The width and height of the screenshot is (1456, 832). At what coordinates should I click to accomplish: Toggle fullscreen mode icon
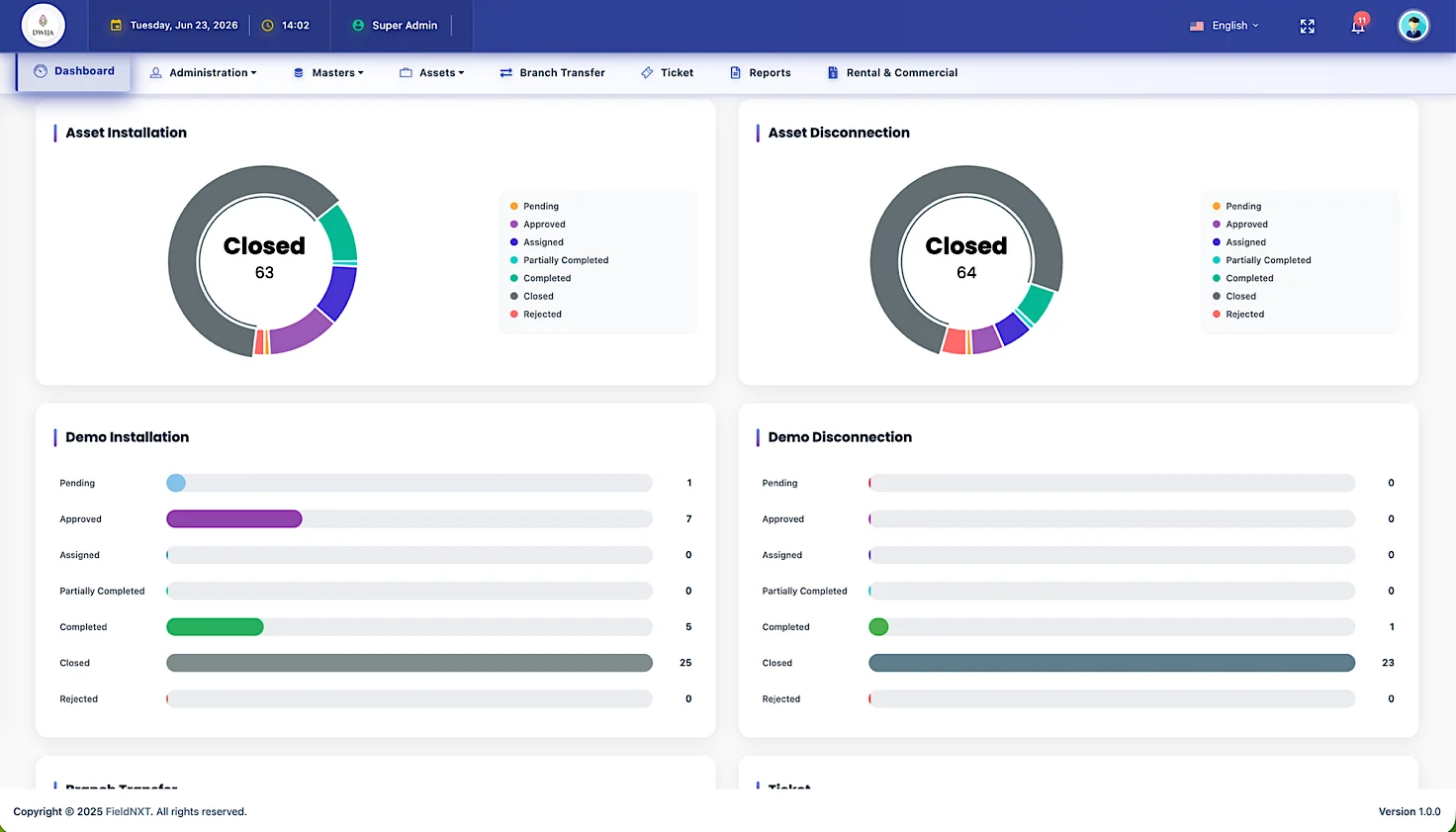[x=1308, y=26]
